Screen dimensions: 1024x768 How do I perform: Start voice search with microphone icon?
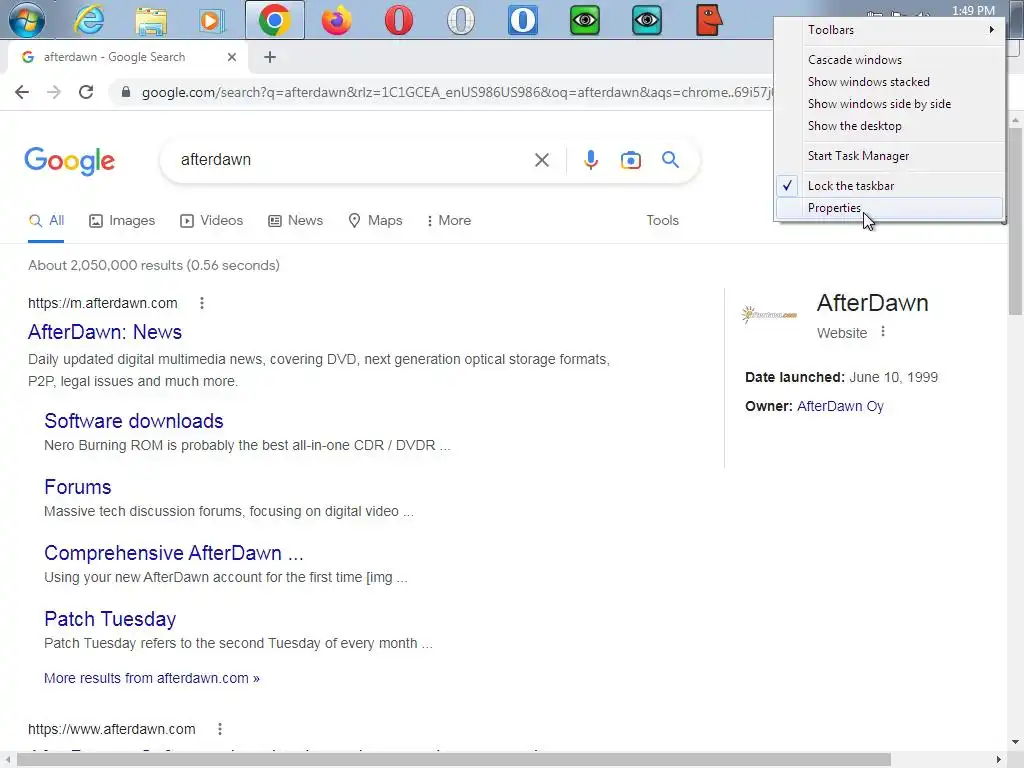pyautogui.click(x=590, y=160)
